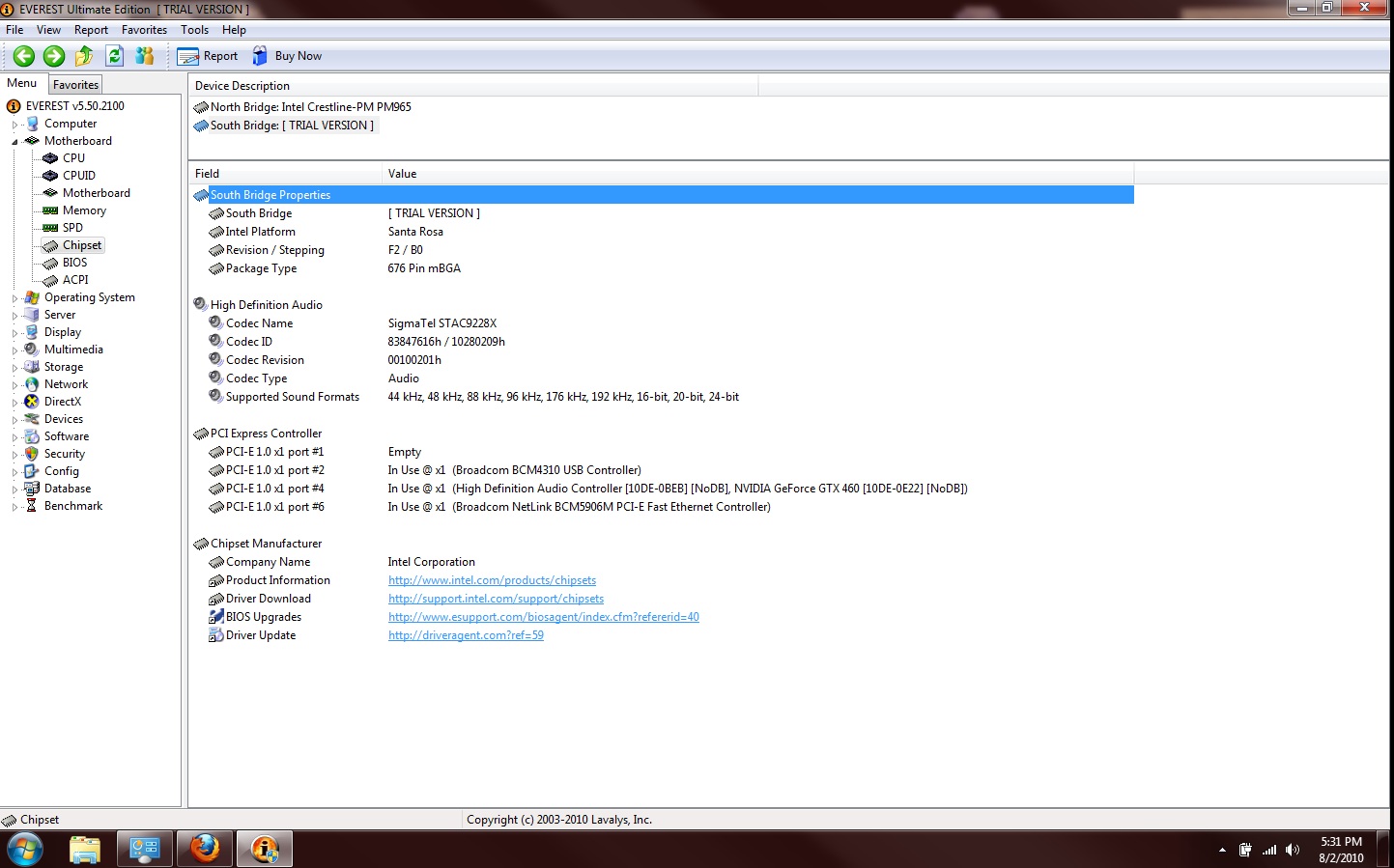
Task: Click the Buy Now toolbar button
Action: [x=287, y=56]
